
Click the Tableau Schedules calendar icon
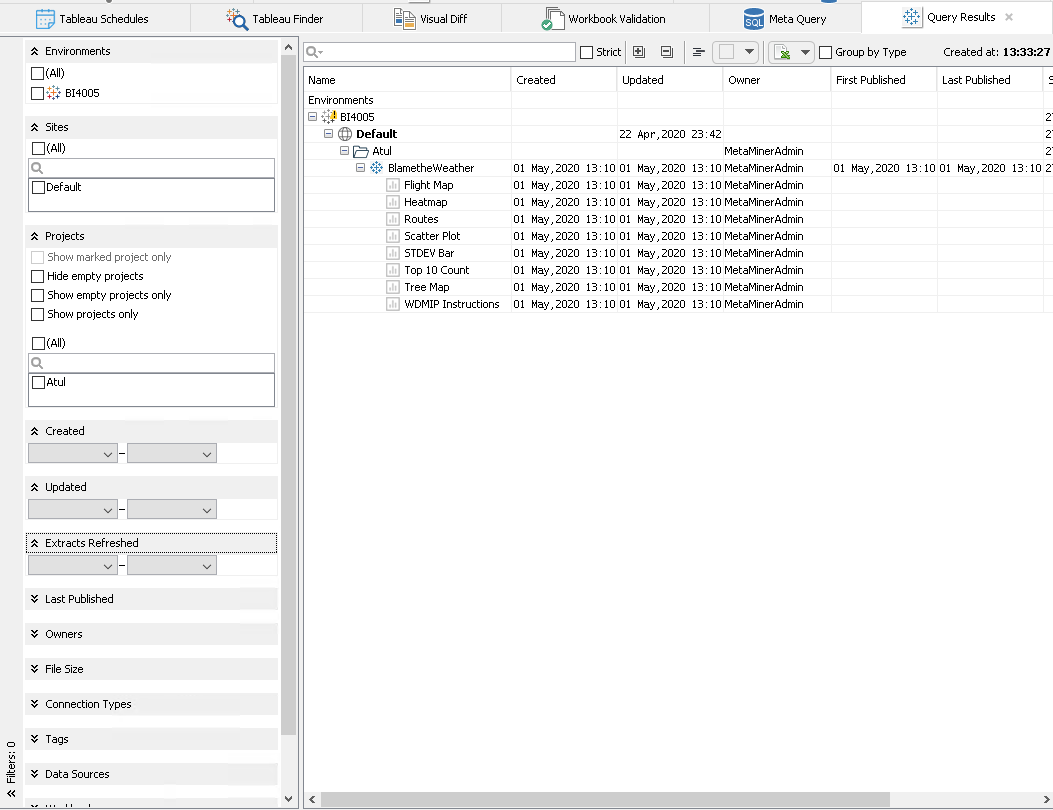pyautogui.click(x=45, y=19)
